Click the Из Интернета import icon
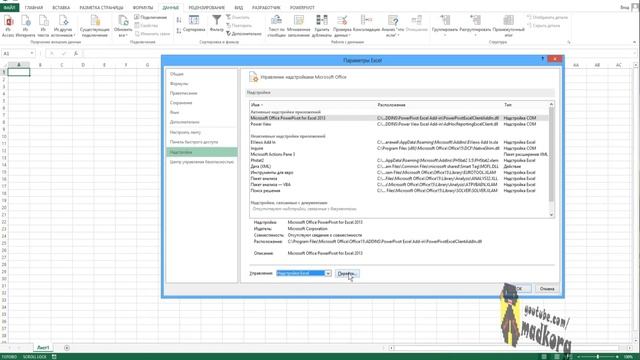 pyautogui.click(x=25, y=26)
